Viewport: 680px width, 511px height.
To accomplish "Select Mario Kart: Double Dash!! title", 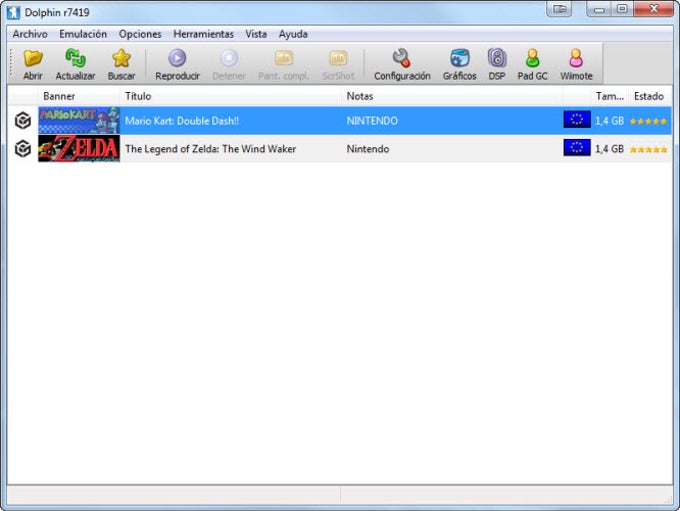I will [182, 121].
